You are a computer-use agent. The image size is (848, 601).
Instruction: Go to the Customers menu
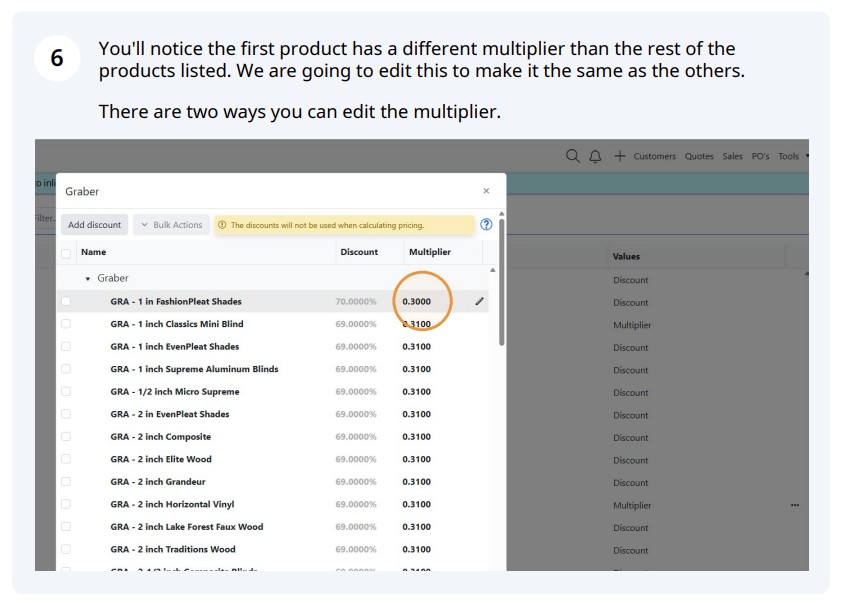point(654,156)
